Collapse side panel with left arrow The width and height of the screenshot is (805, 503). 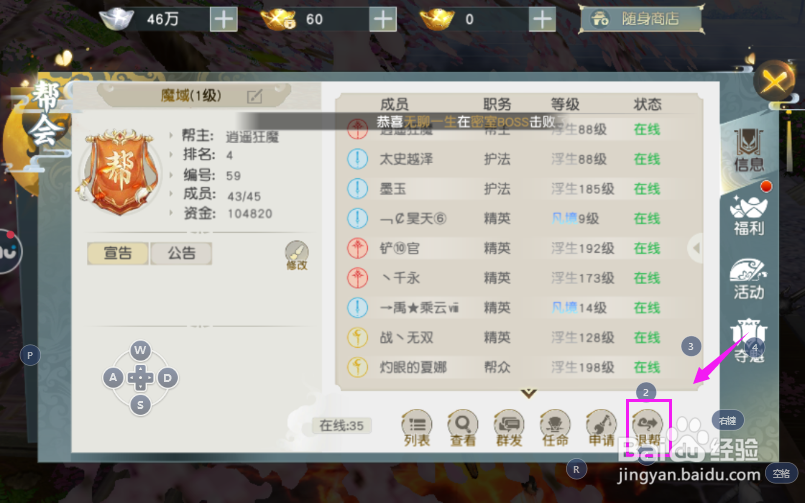[x=696, y=248]
